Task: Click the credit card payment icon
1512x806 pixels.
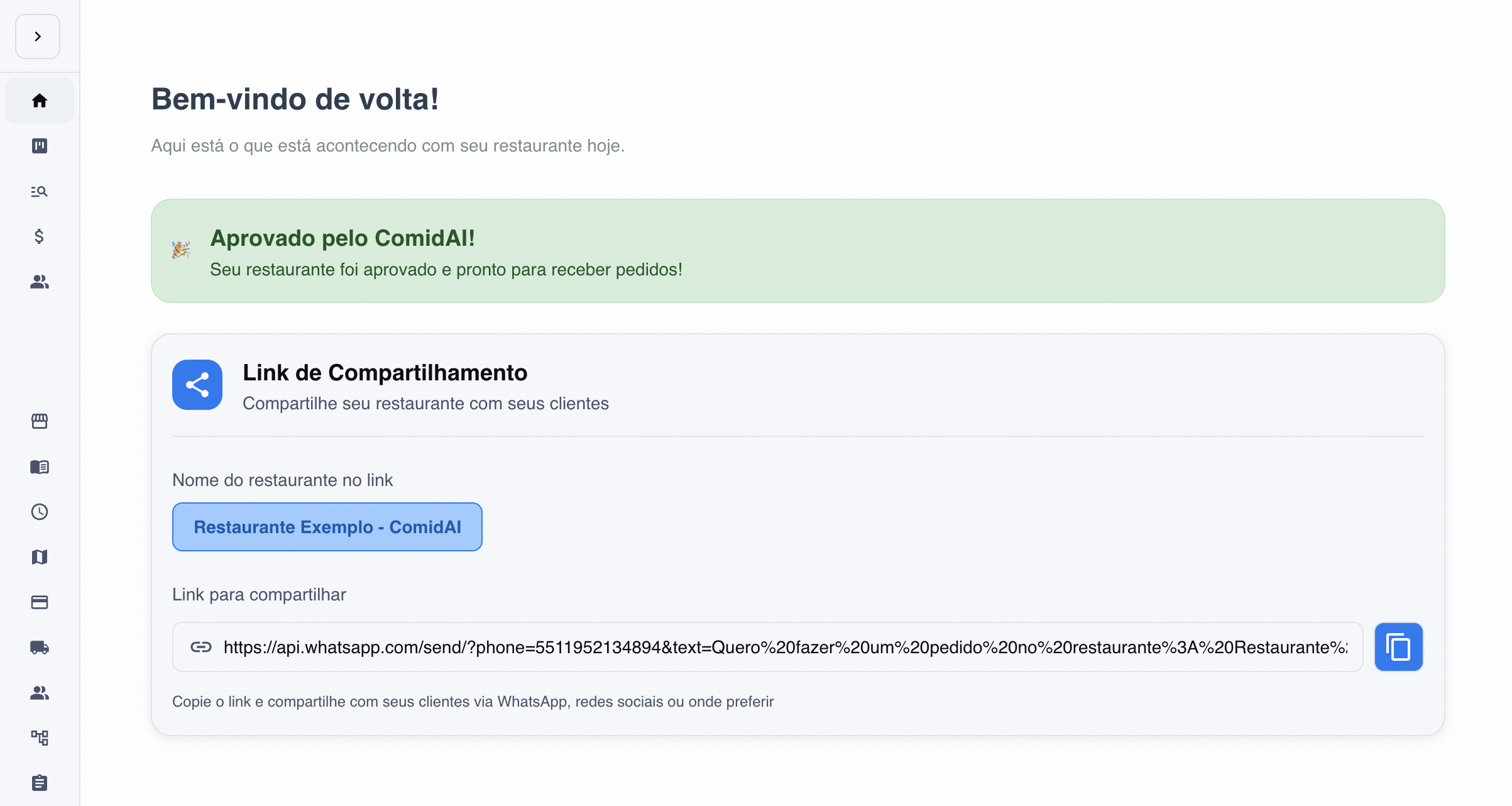Action: (x=39, y=602)
